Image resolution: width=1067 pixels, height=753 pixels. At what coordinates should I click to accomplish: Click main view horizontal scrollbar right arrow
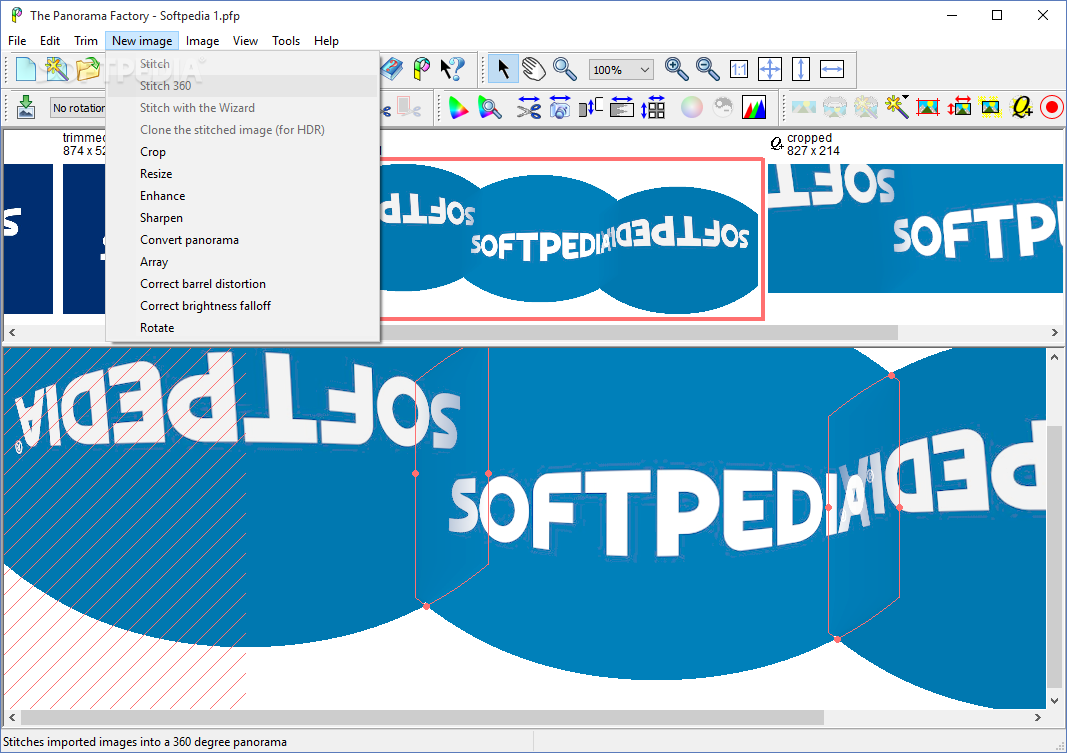pyautogui.click(x=1038, y=717)
